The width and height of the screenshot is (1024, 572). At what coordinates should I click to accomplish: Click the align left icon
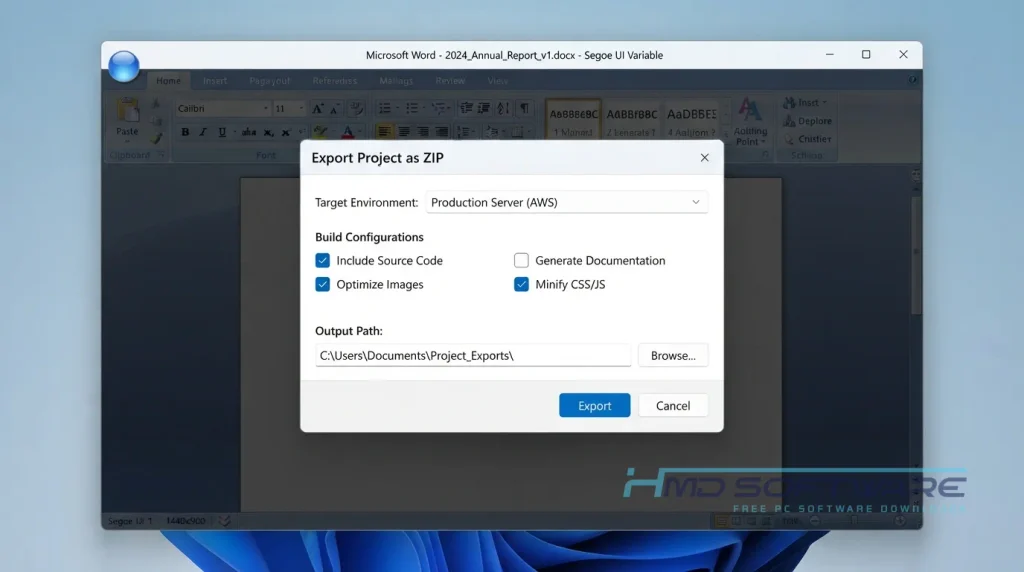pyautogui.click(x=384, y=132)
